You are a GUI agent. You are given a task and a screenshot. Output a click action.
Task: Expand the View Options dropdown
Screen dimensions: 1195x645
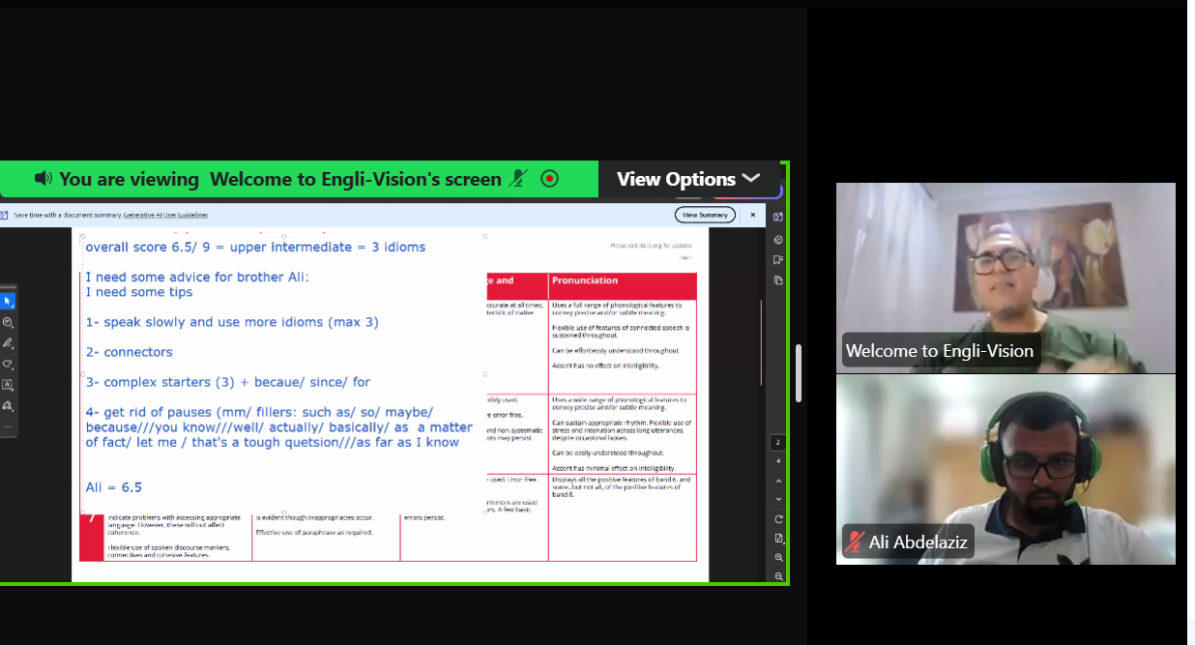[688, 179]
